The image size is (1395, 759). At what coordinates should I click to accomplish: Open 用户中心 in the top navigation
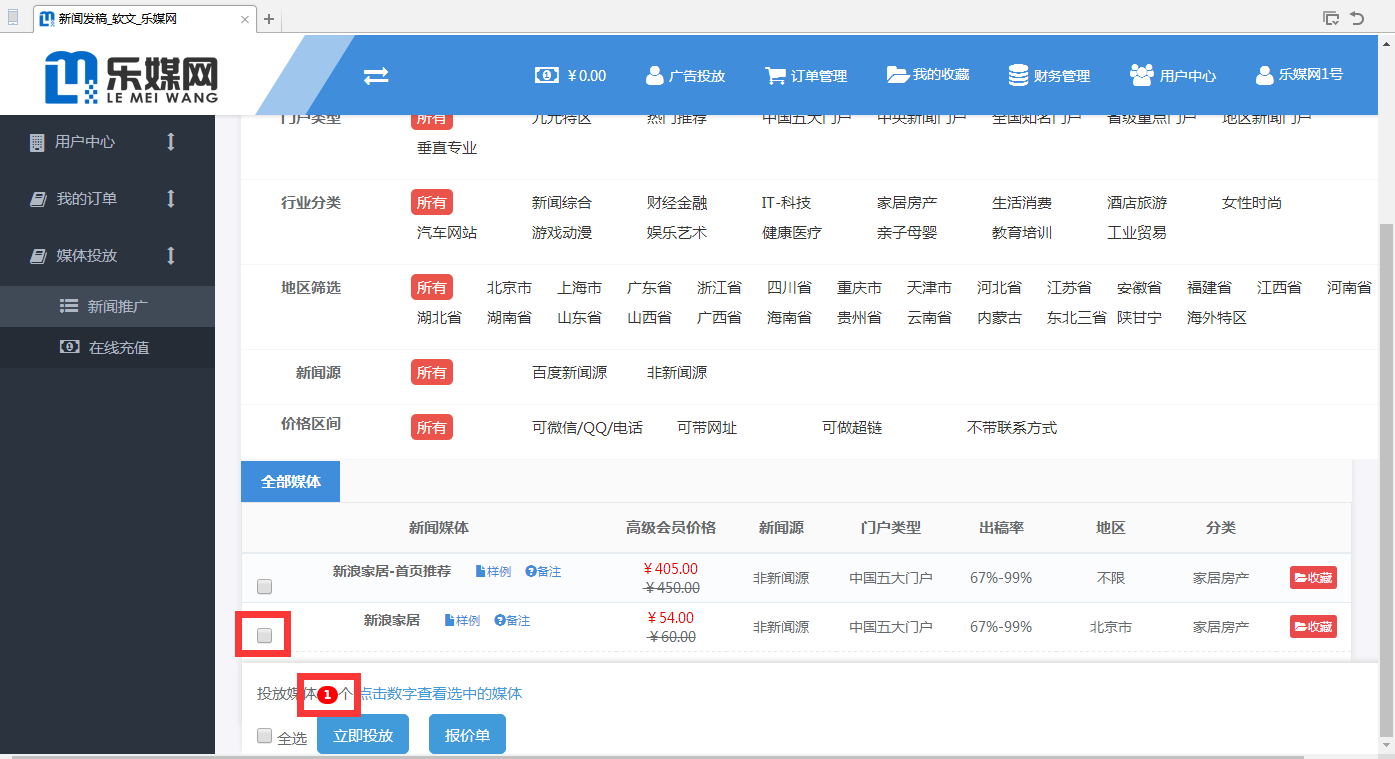coord(1173,75)
